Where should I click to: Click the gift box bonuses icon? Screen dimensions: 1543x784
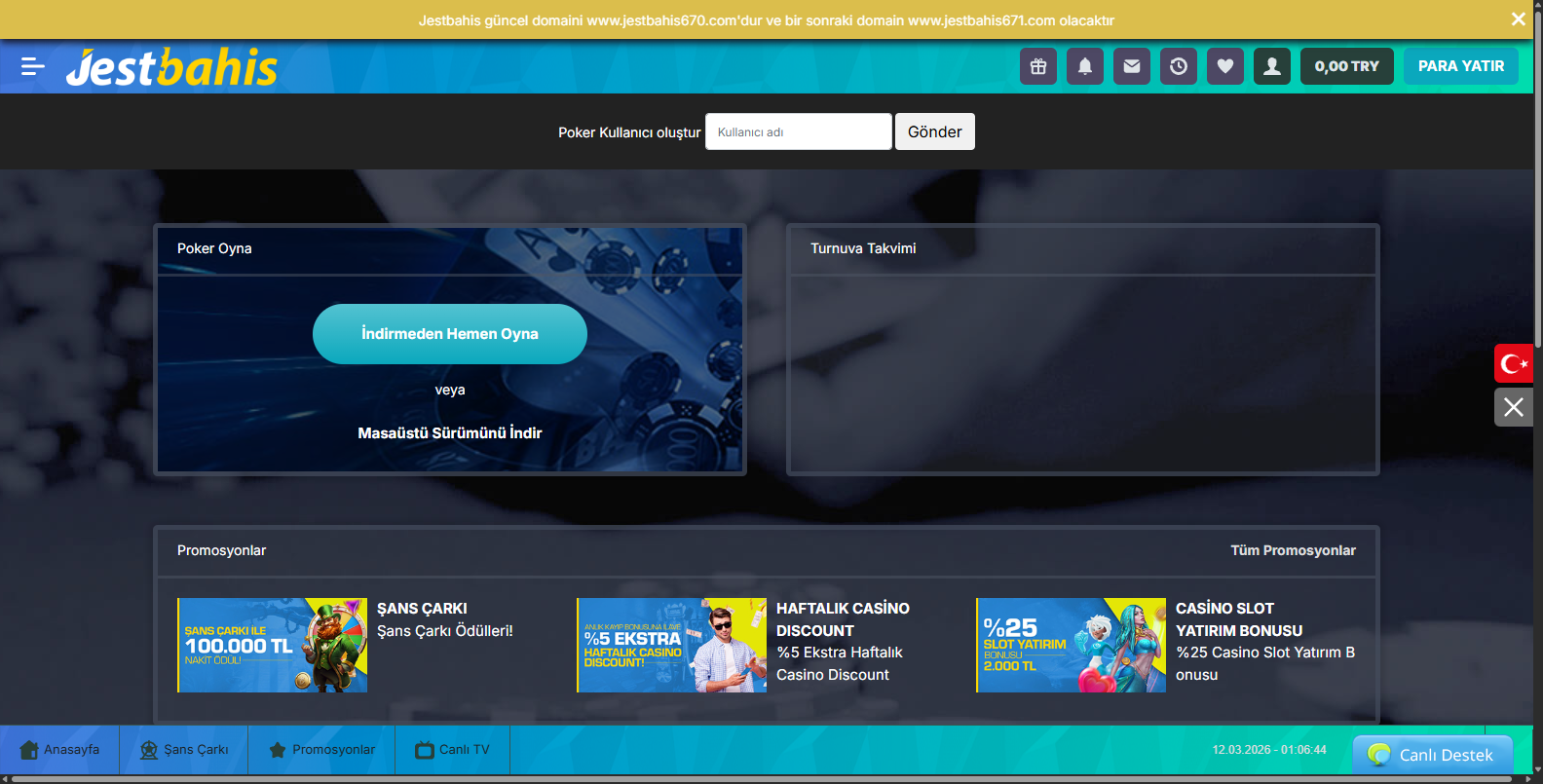coord(1038,66)
